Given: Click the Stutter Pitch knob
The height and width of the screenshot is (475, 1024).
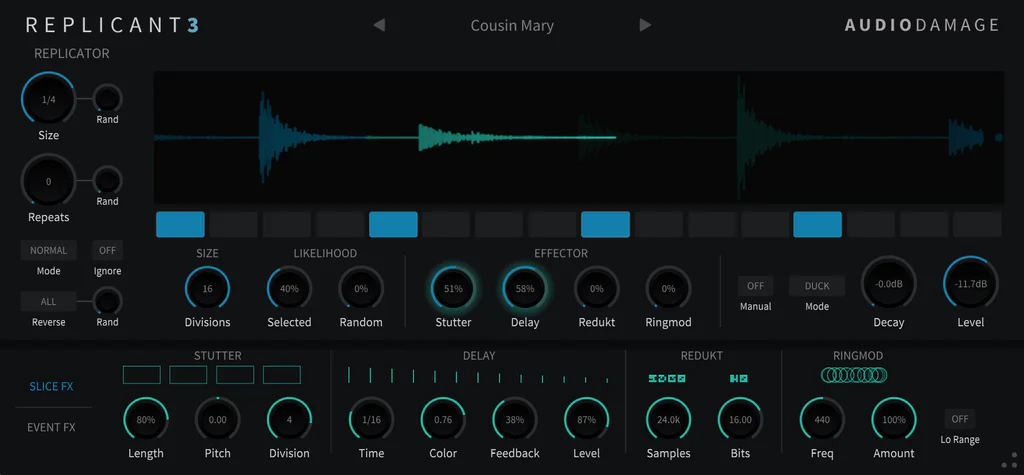Looking at the screenshot, I should pyautogui.click(x=217, y=419).
